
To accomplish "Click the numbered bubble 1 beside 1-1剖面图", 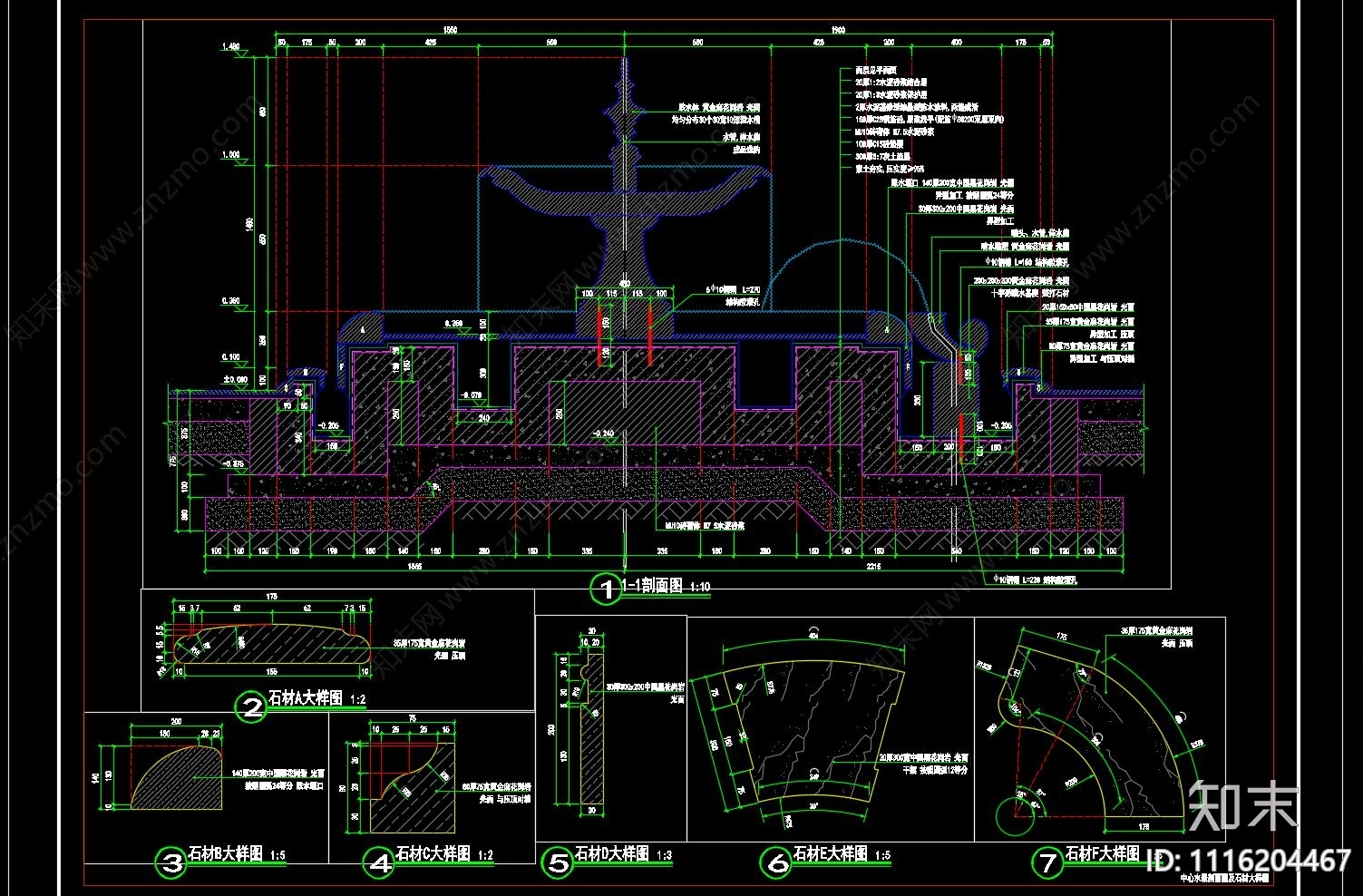I will point(605,589).
